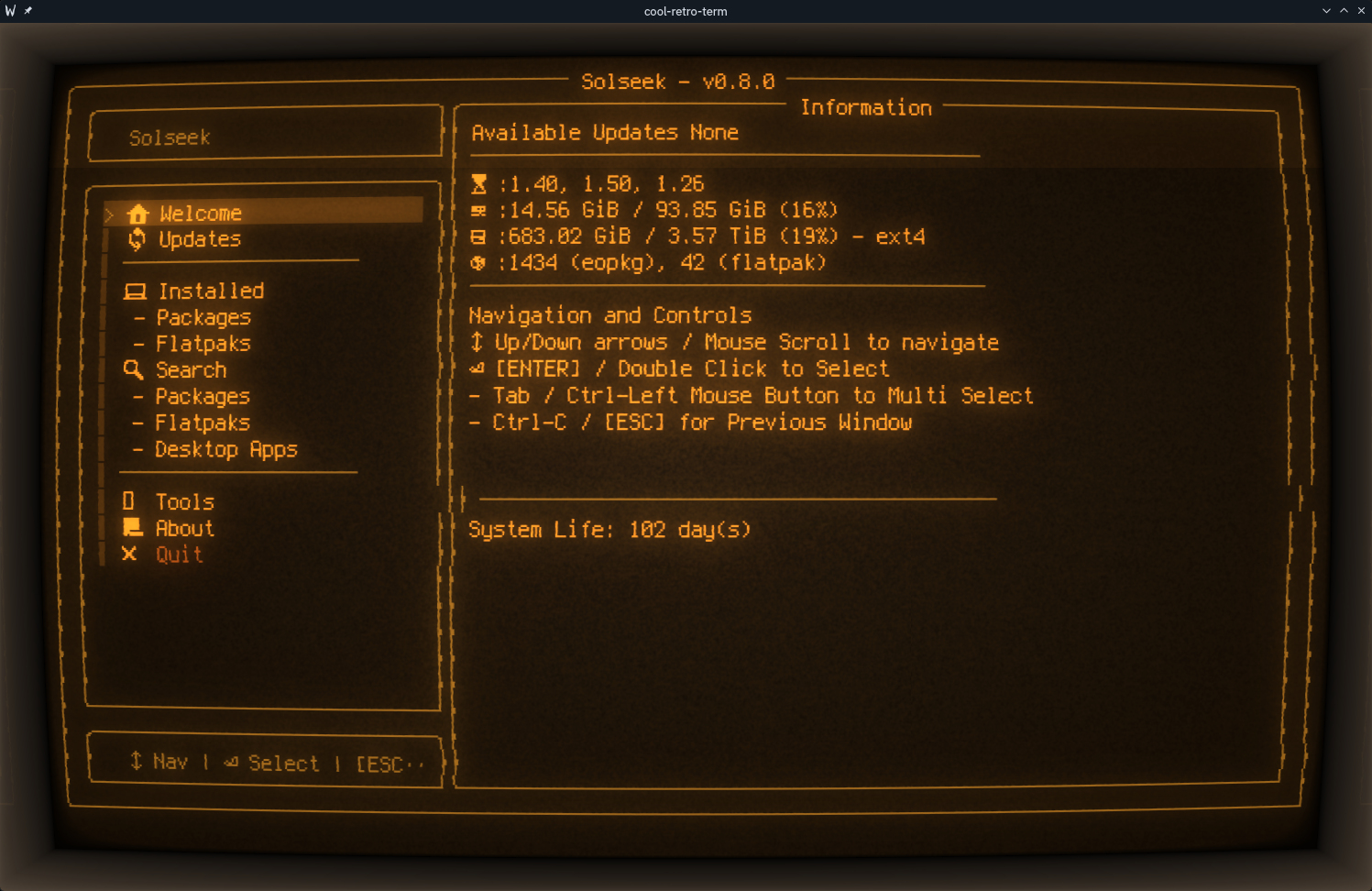The height and width of the screenshot is (891, 1372).
Task: Open Packages under Search
Action: tap(202, 397)
